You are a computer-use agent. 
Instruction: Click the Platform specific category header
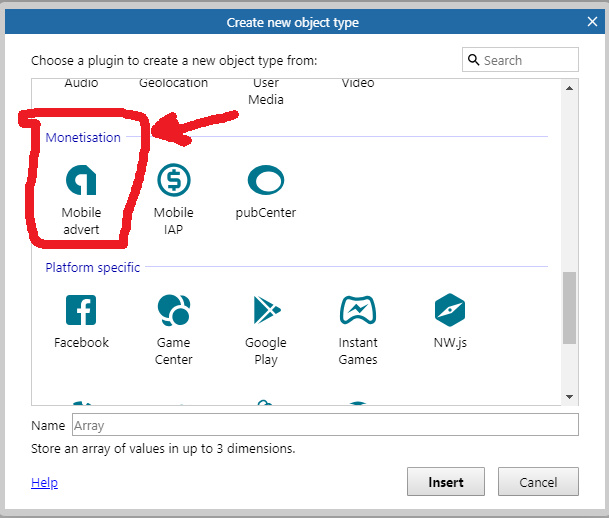(x=92, y=267)
